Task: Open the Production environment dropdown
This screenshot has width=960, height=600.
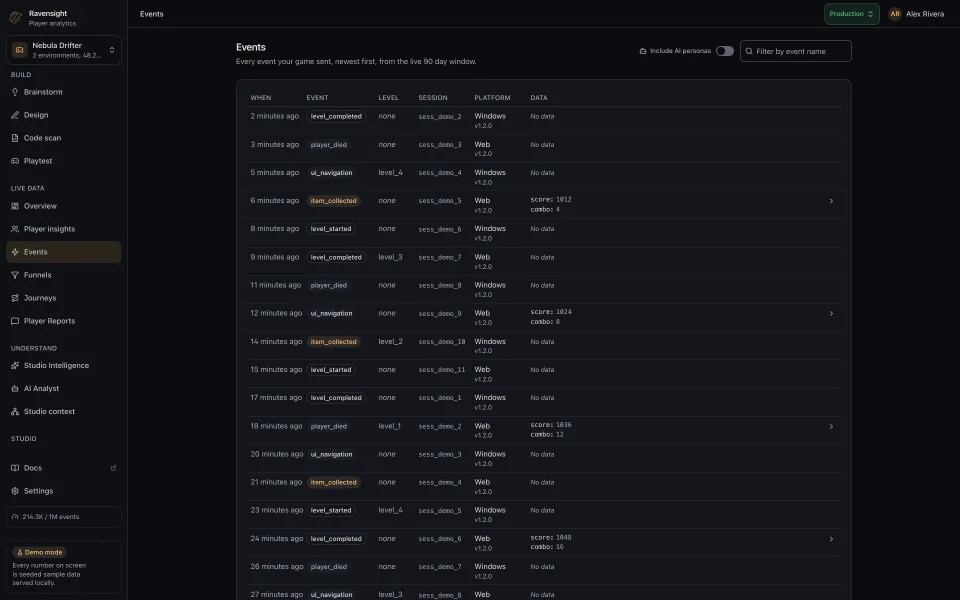Action: [851, 13]
